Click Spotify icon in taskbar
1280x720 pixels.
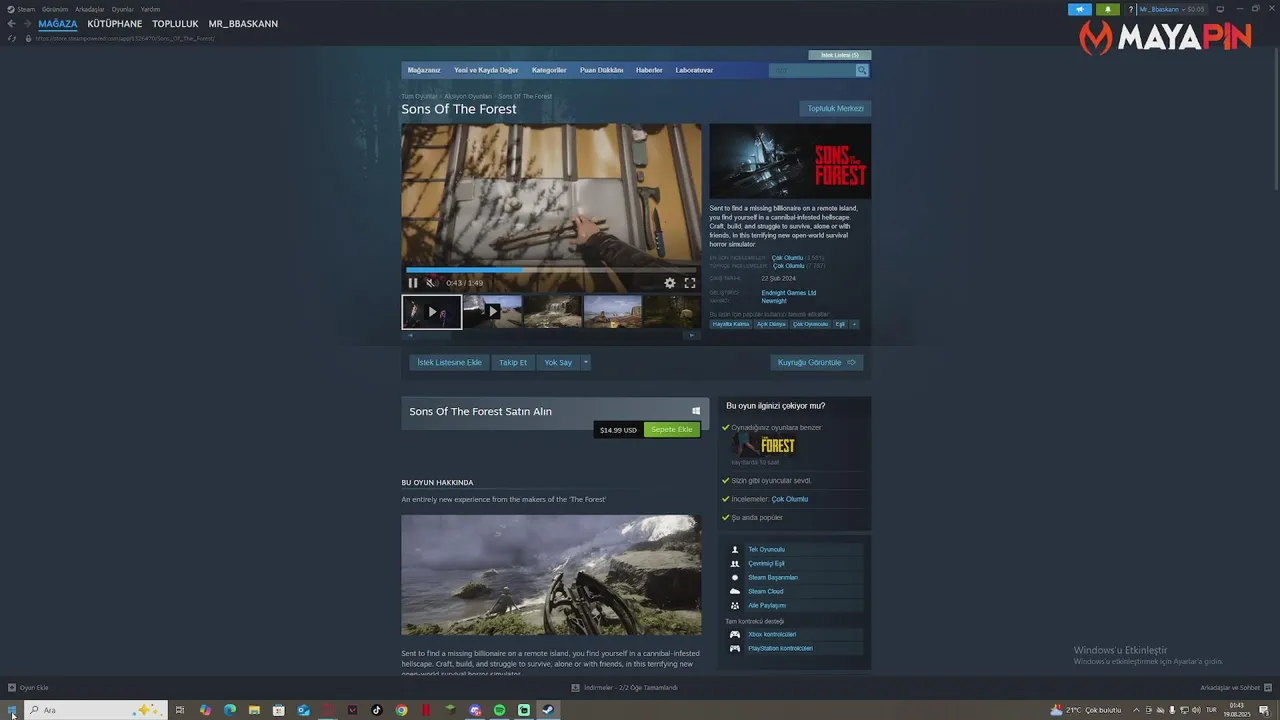(x=499, y=710)
